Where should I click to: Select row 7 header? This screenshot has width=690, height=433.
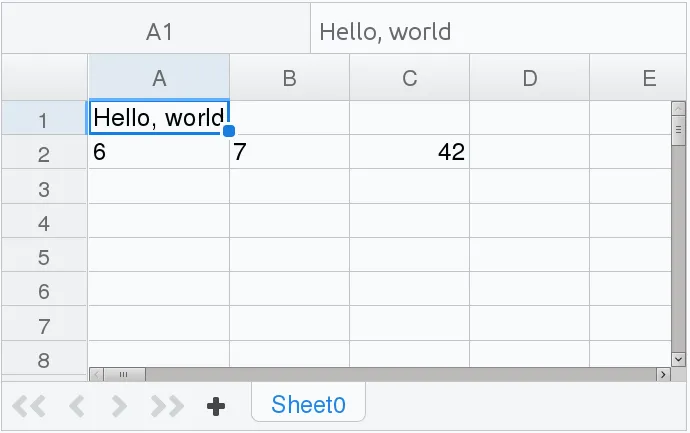pos(44,323)
